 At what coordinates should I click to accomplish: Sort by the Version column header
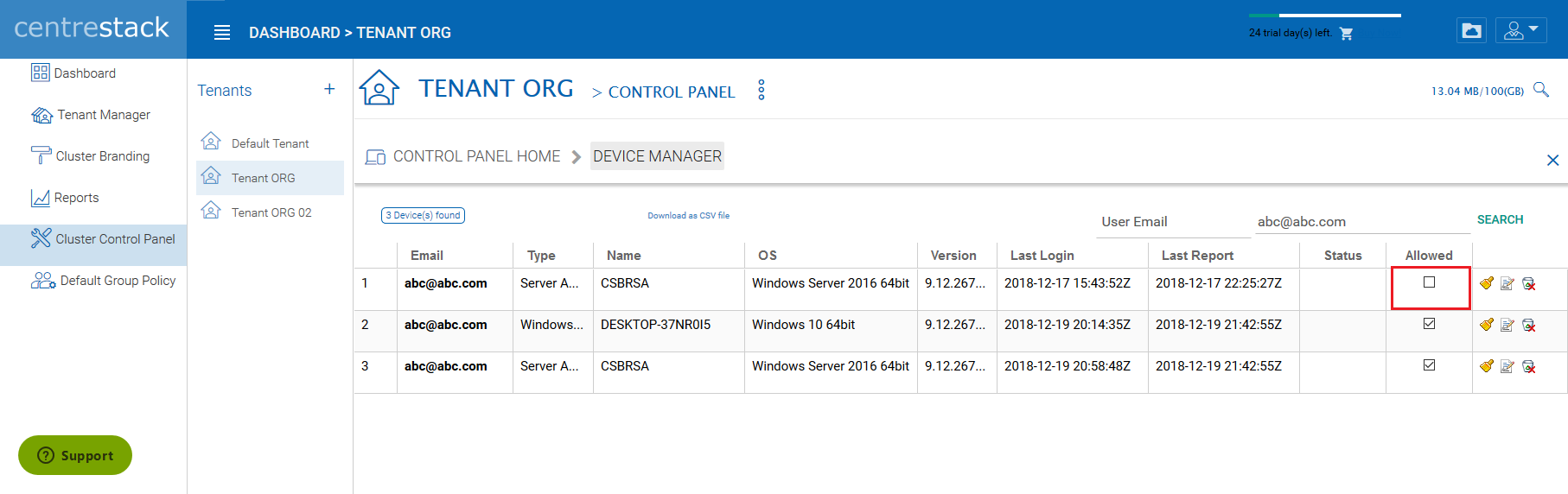(953, 256)
